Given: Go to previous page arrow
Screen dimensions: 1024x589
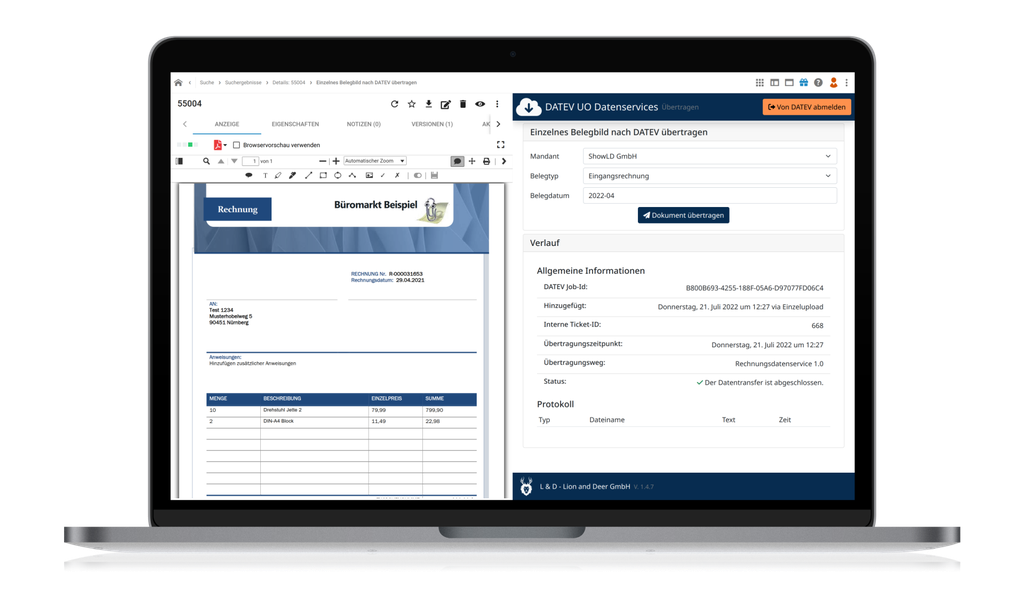Looking at the screenshot, I should (x=221, y=161).
